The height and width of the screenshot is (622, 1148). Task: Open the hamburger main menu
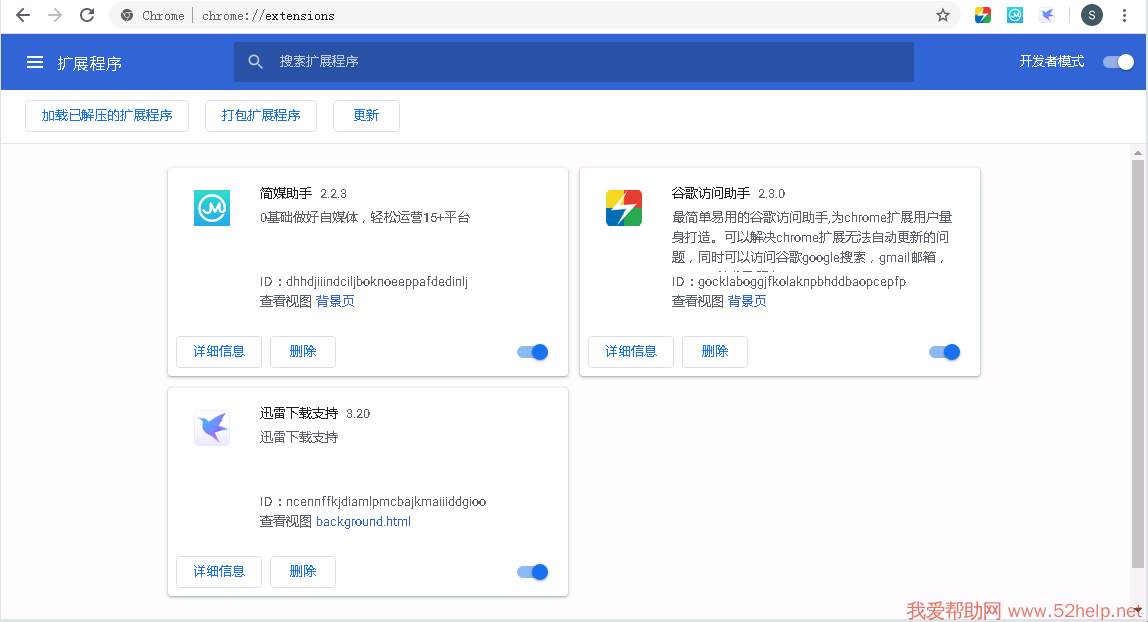(35, 62)
